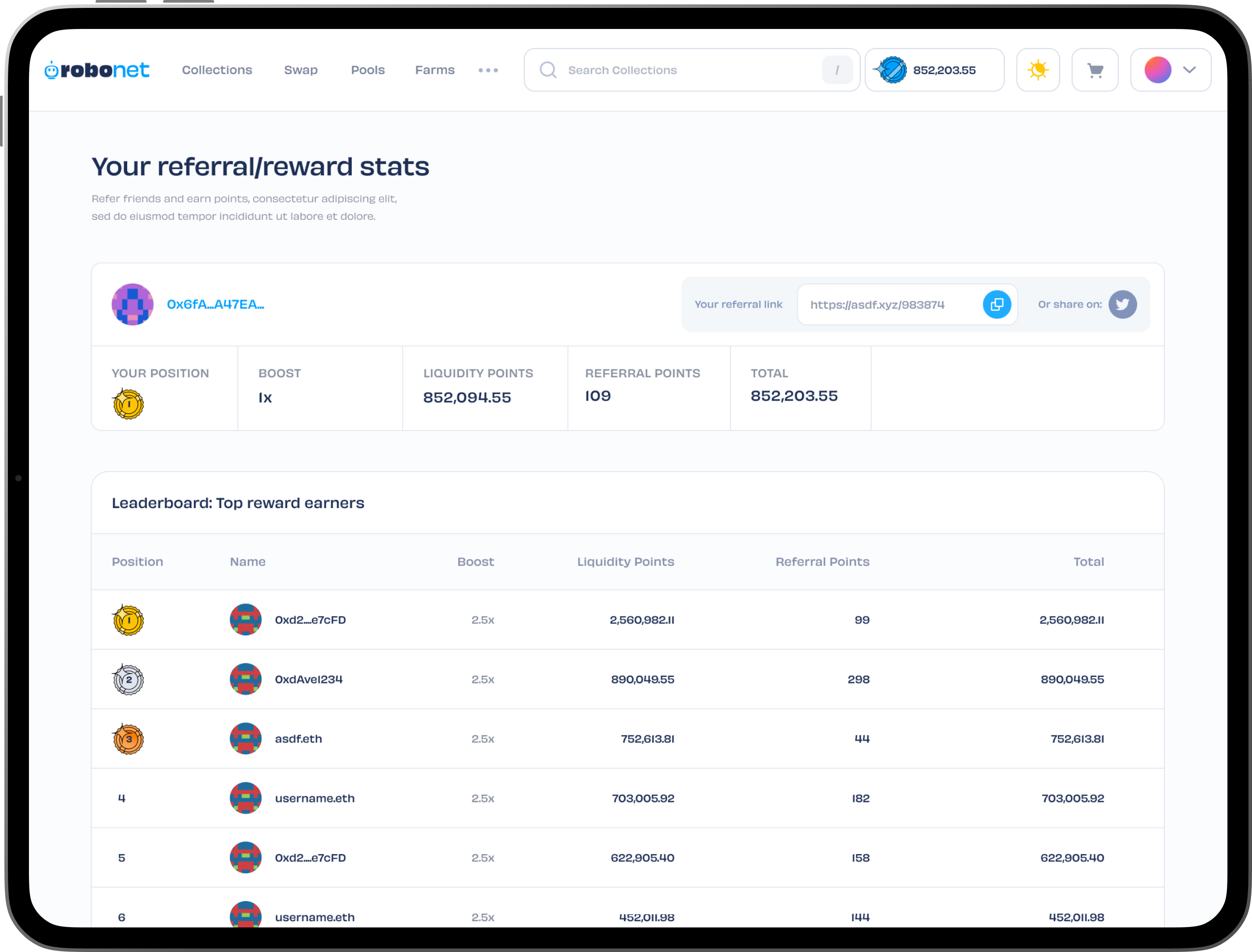The width and height of the screenshot is (1252, 952).
Task: Click the robonet logo
Action: (97, 70)
